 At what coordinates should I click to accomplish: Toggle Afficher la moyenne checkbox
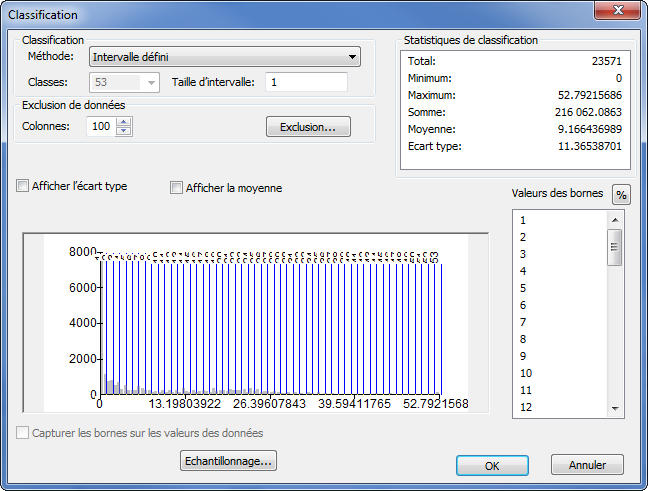point(177,188)
